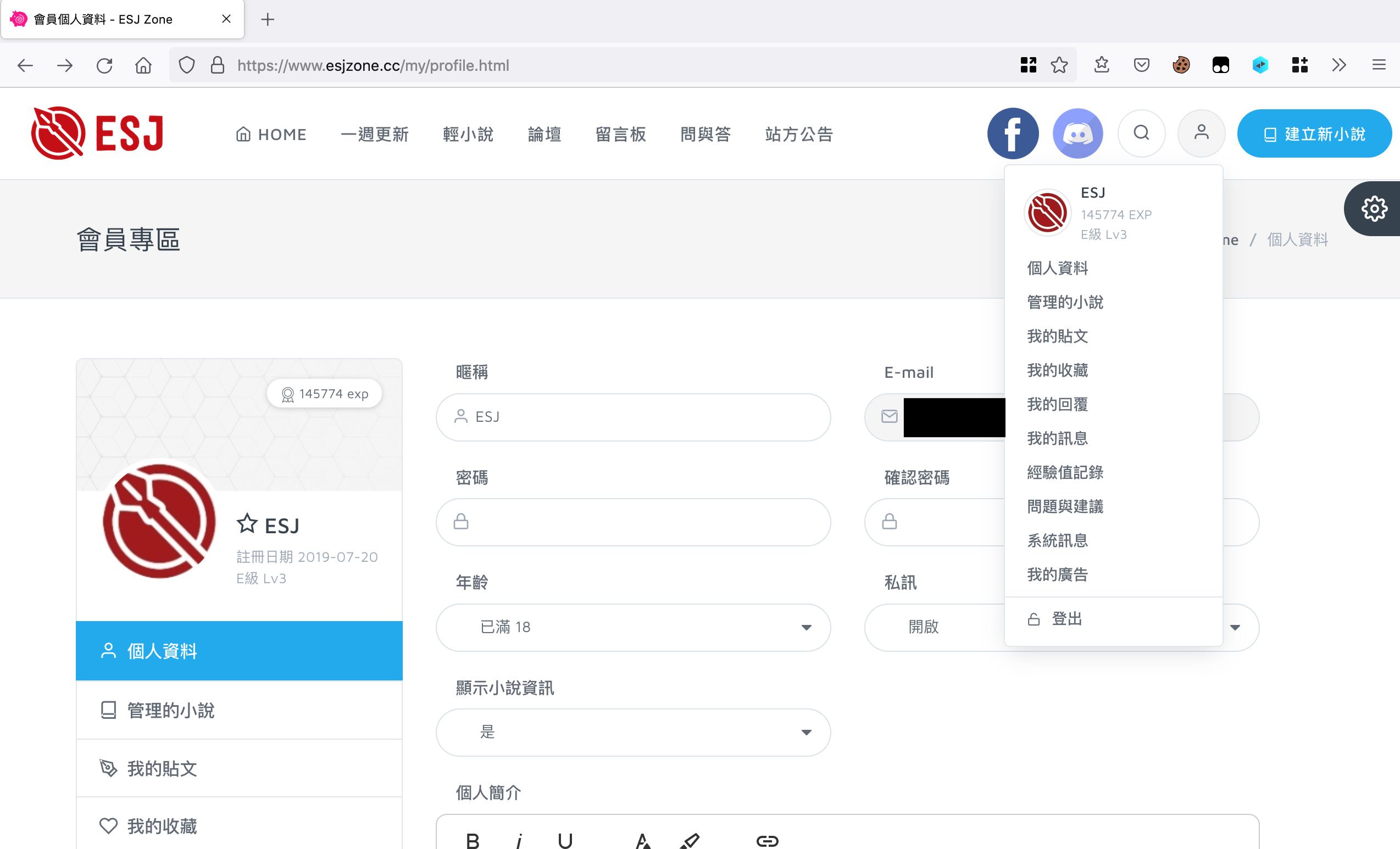Screen dimensions: 1400x849
Task: Go to HOME in navigation bar
Action: [271, 134]
